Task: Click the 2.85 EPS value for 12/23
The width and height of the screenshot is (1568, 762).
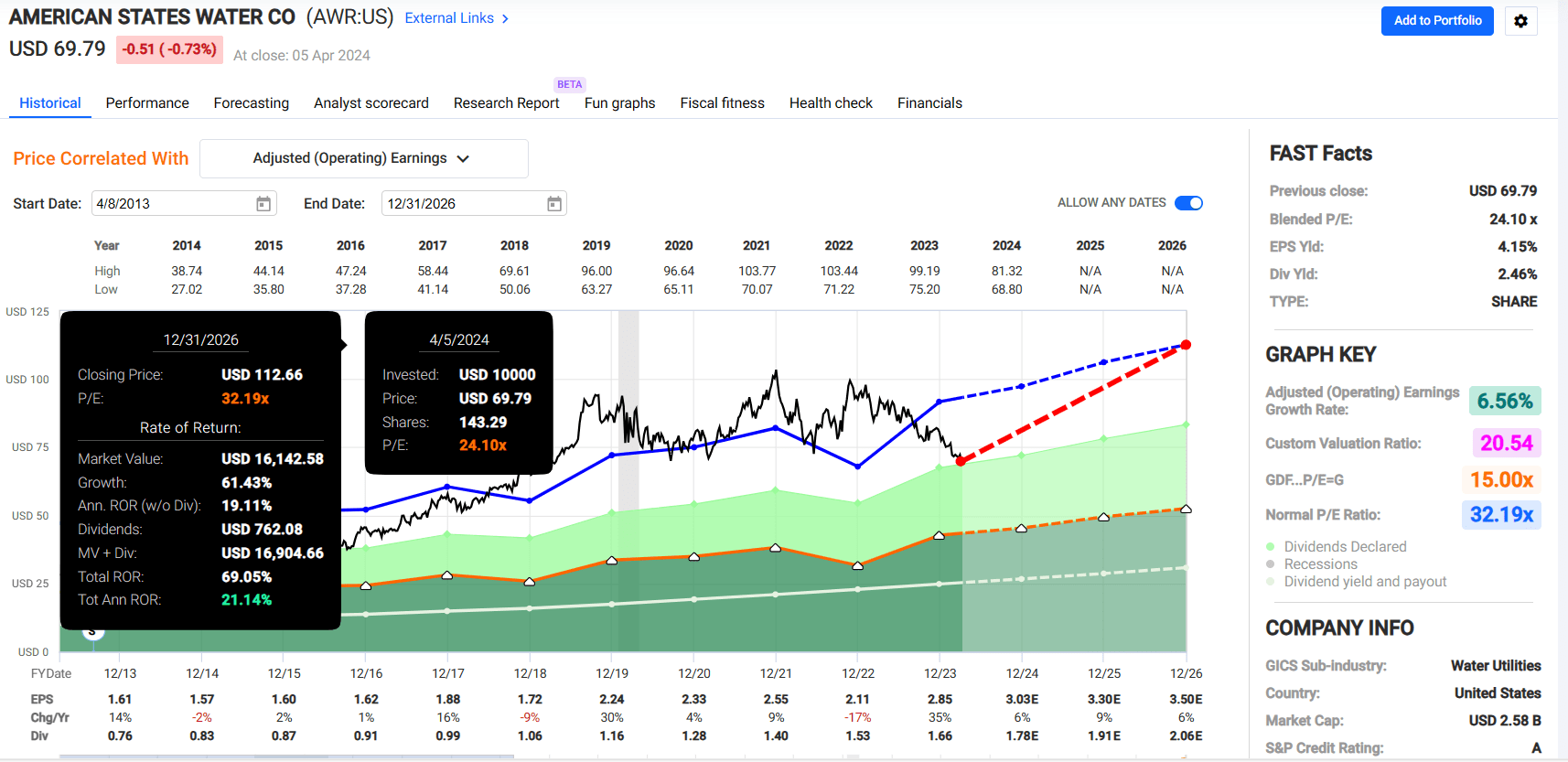Action: [x=940, y=699]
